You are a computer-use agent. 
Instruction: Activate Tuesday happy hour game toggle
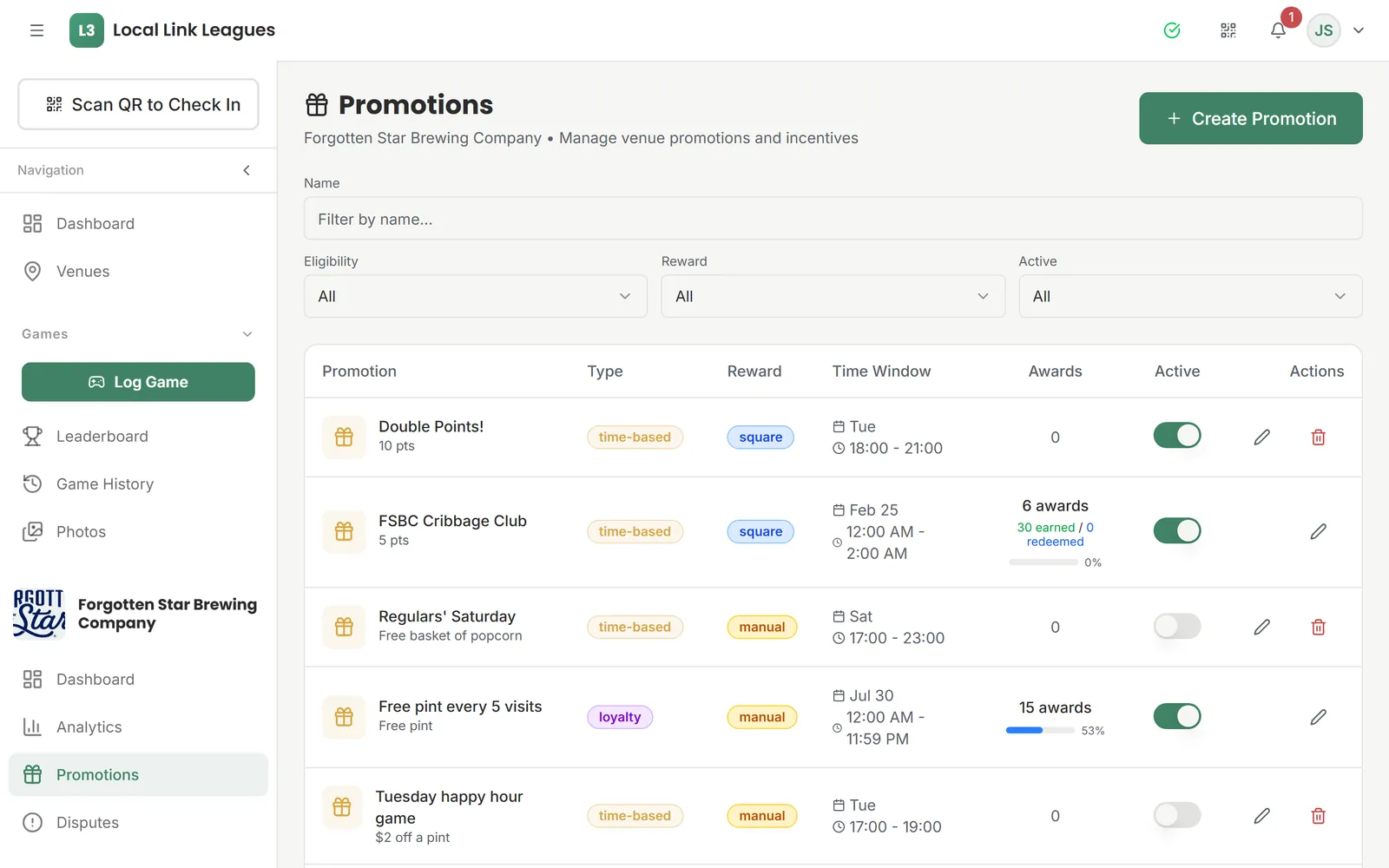click(x=1177, y=815)
